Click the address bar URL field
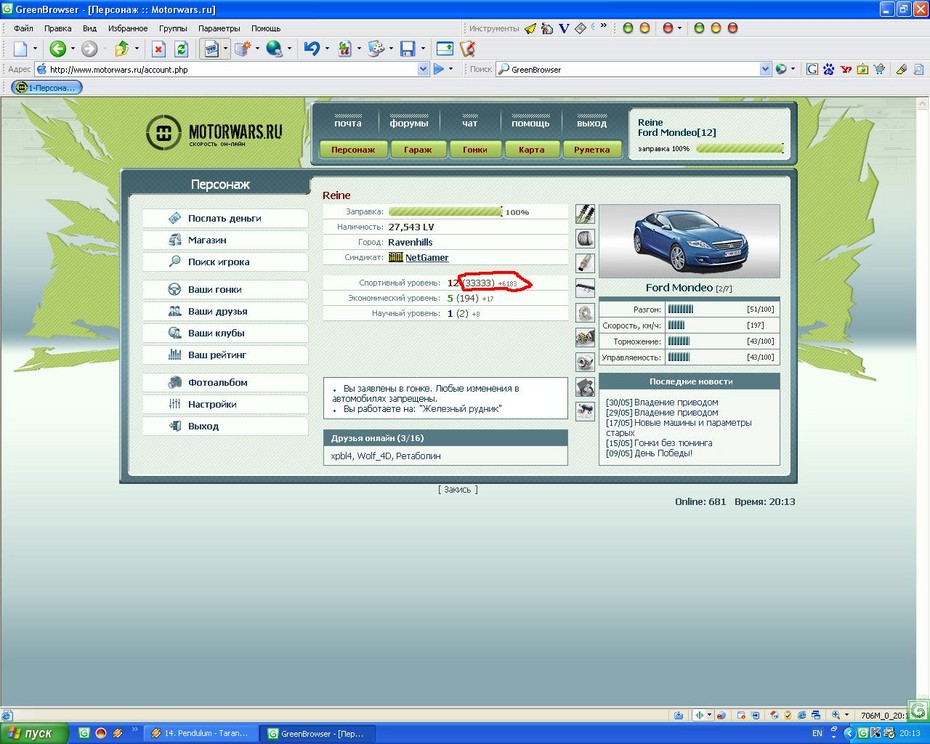Image resolution: width=930 pixels, height=744 pixels. coord(232,69)
